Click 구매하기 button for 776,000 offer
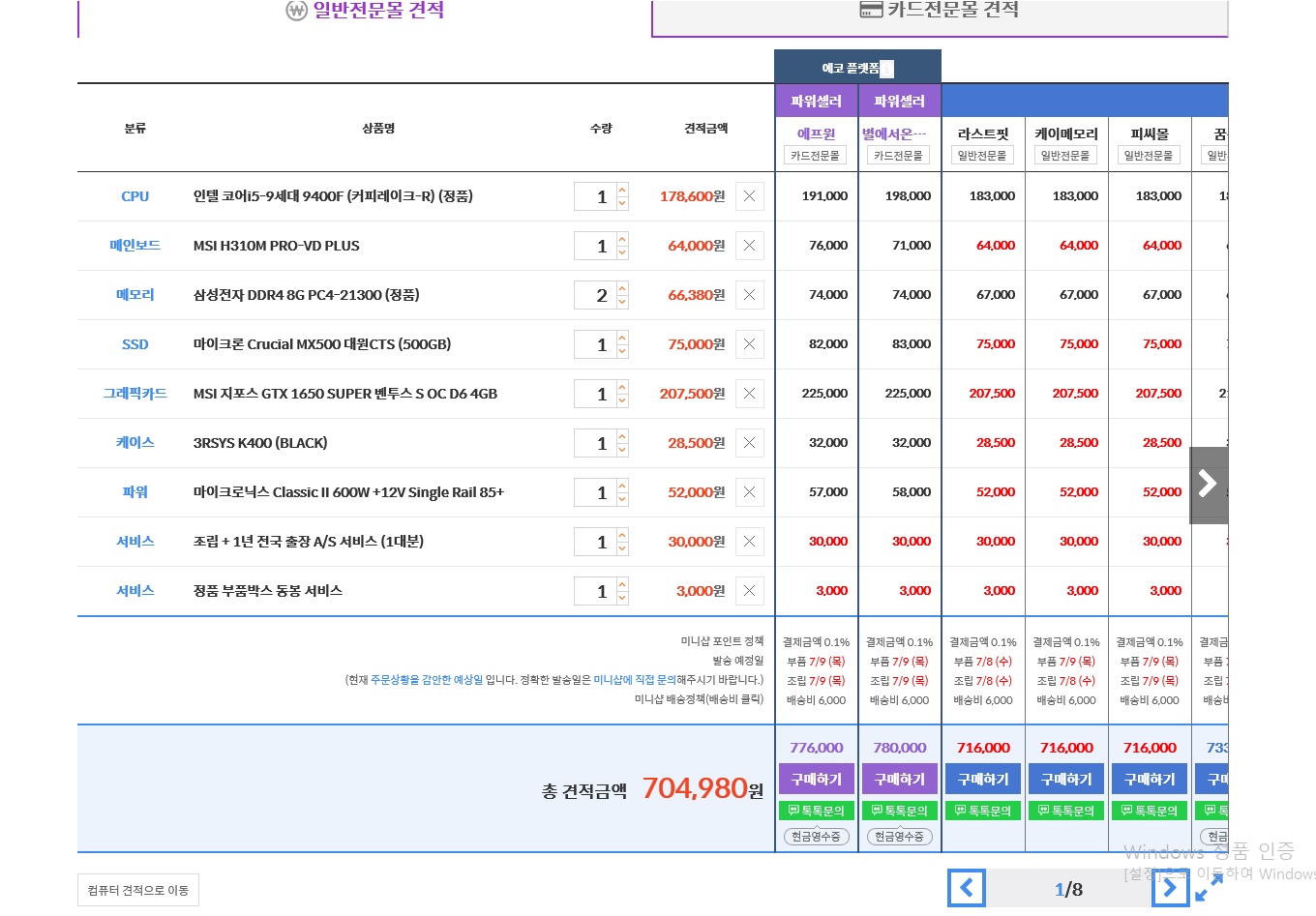The image size is (1316, 916). point(816,780)
